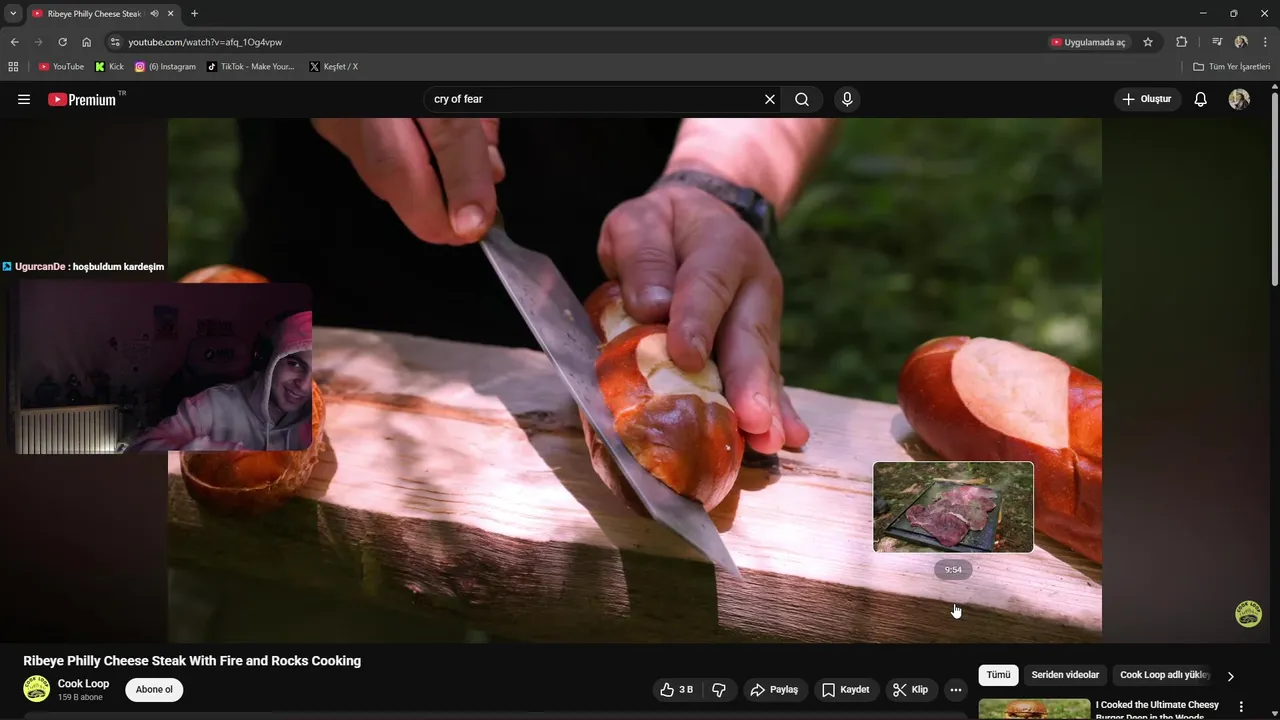Viewport: 1280px width, 720px height.
Task: Select Cook Loop adlı yükleyen chip
Action: (x=1164, y=675)
